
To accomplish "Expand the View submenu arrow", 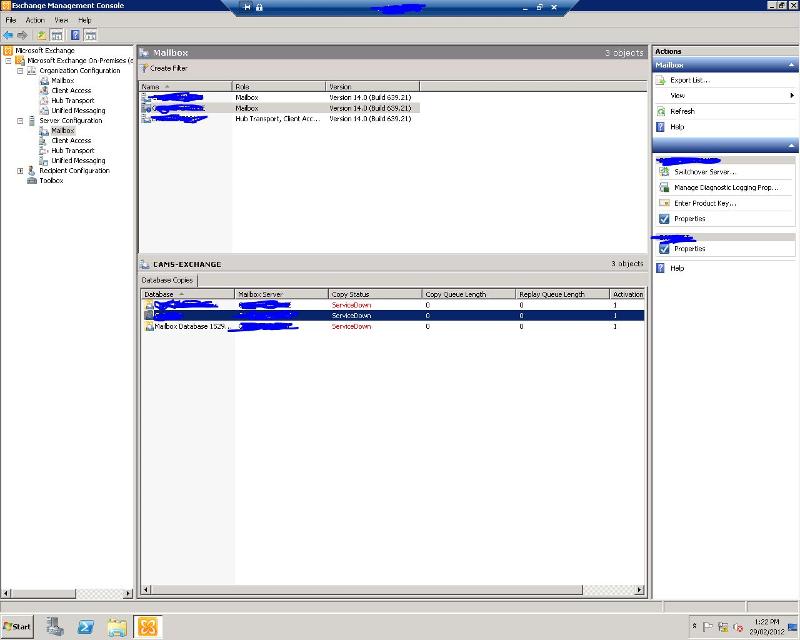I will [792, 95].
